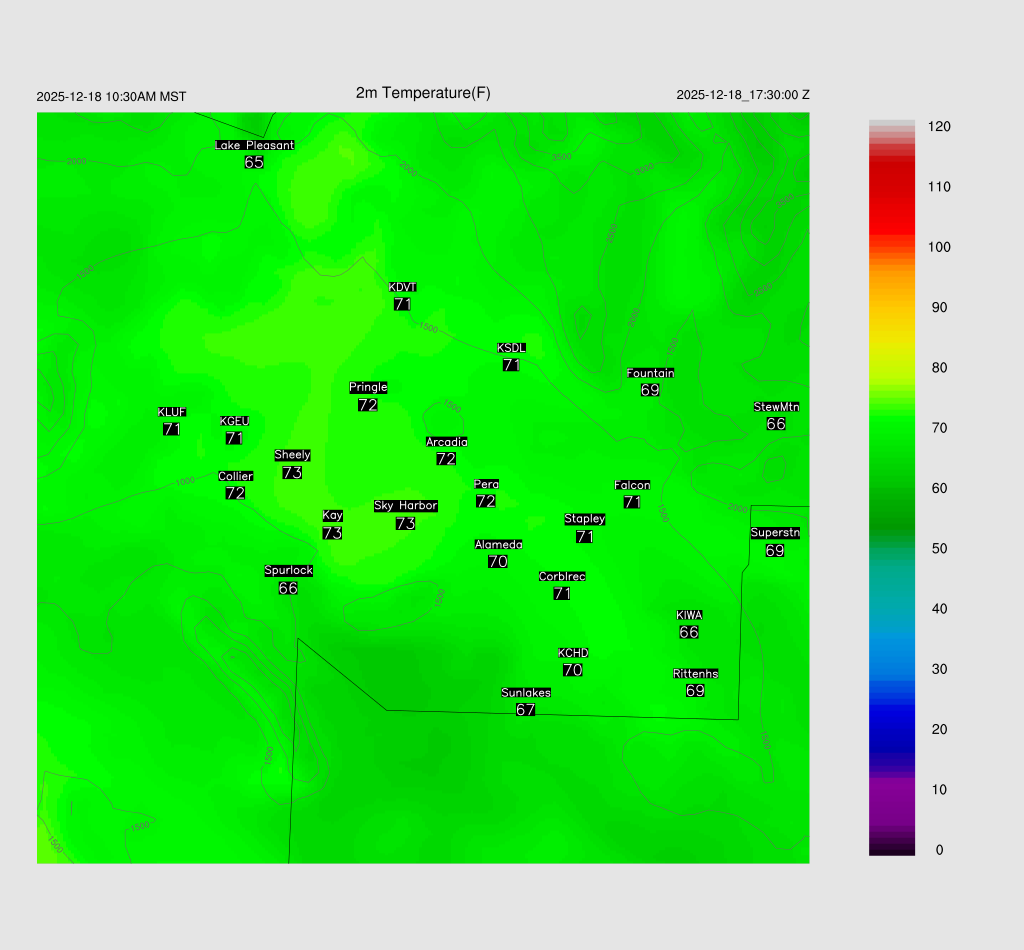Viewport: 1024px width, 950px height.
Task: Select the KSDL station label
Action: pyautogui.click(x=511, y=348)
